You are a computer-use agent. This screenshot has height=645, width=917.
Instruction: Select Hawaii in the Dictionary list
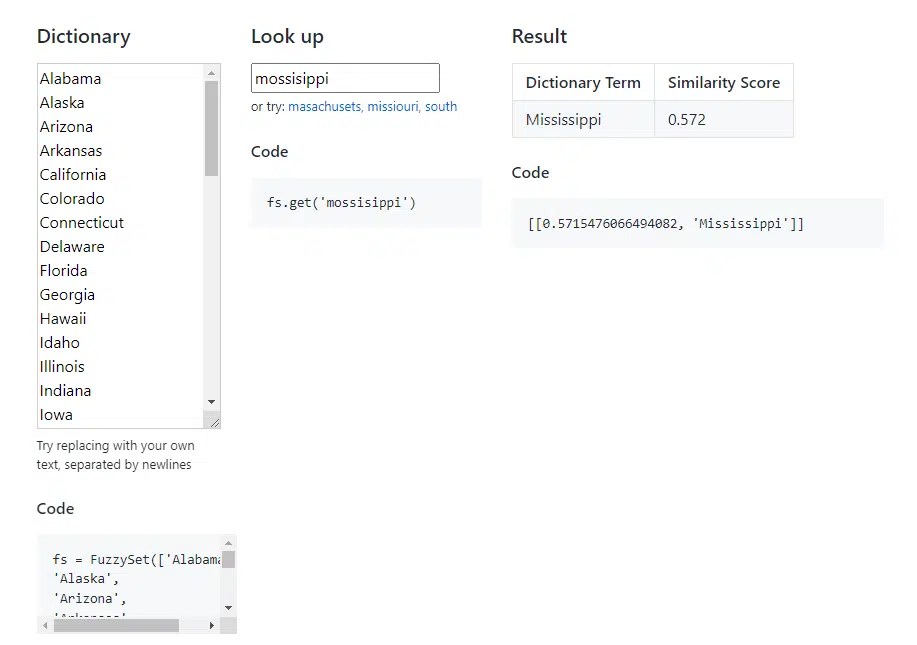click(x=63, y=318)
